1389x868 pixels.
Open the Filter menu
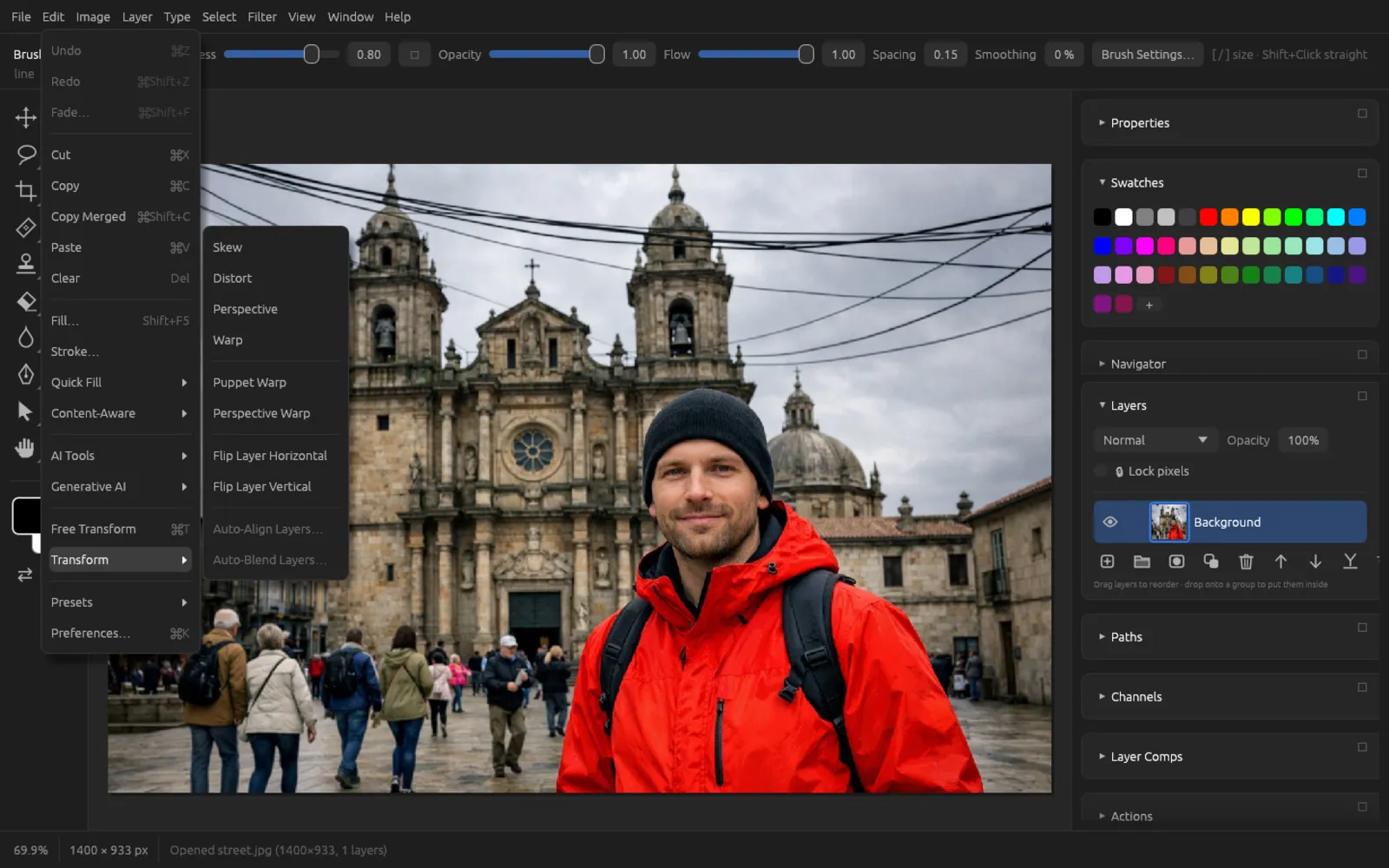(x=262, y=16)
